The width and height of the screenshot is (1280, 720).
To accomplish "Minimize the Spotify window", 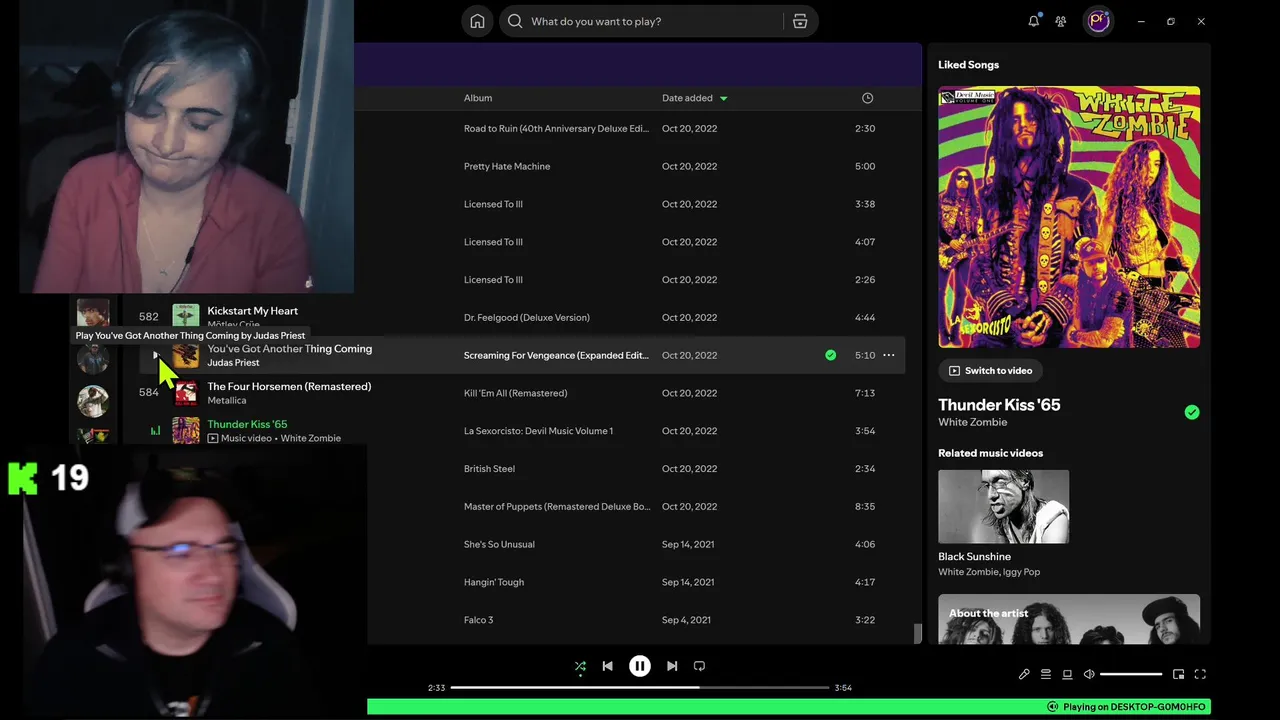I will 1141,21.
